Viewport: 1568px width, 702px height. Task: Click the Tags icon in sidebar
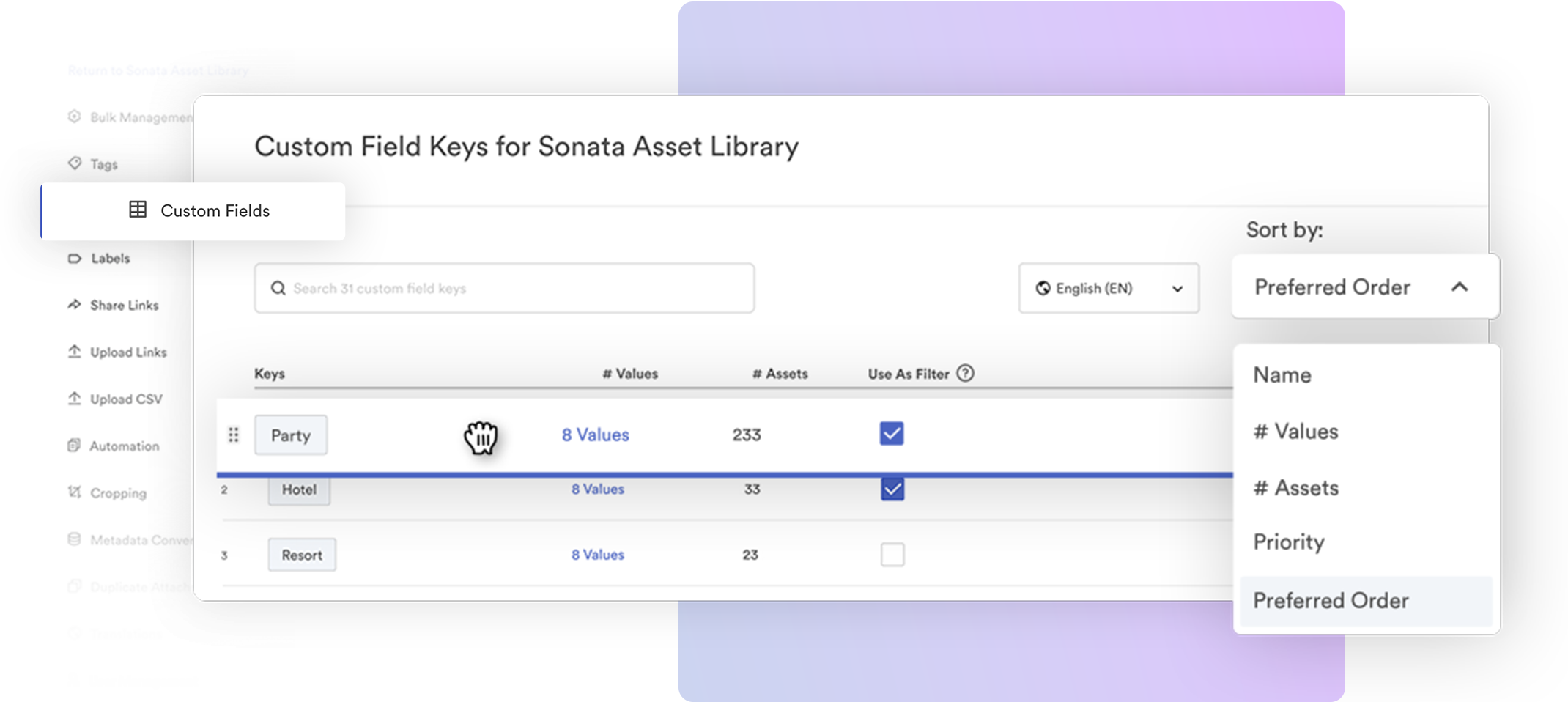(75, 163)
